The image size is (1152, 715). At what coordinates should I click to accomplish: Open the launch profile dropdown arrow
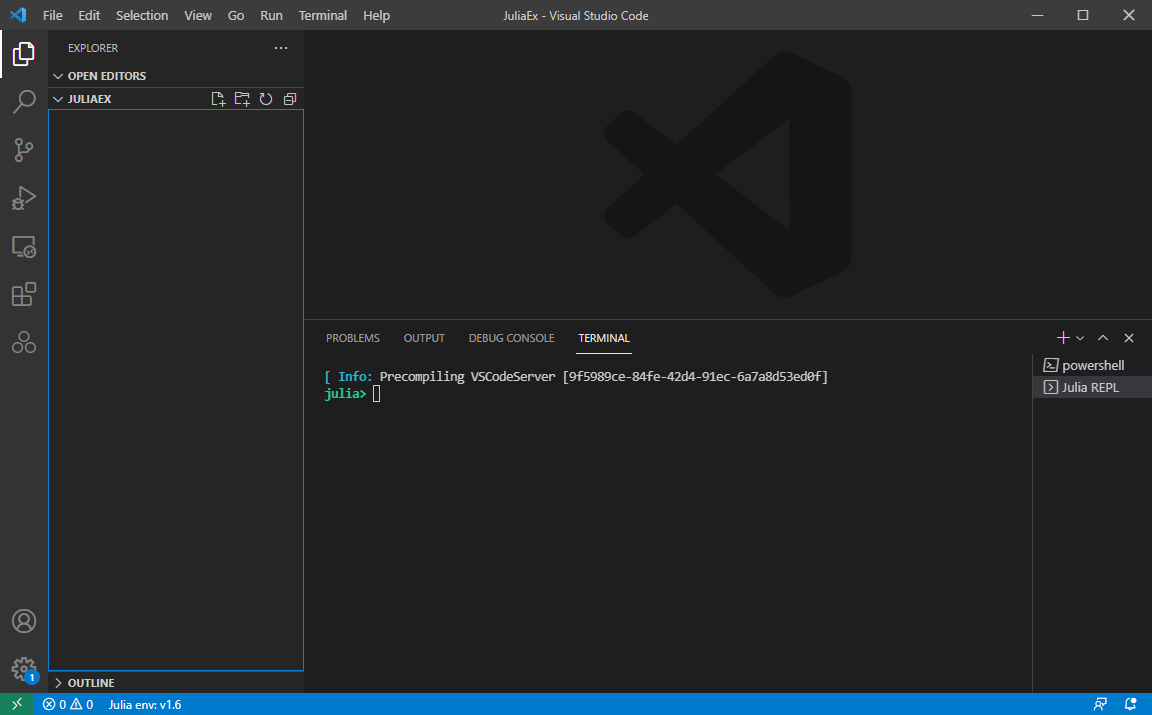pos(1080,339)
